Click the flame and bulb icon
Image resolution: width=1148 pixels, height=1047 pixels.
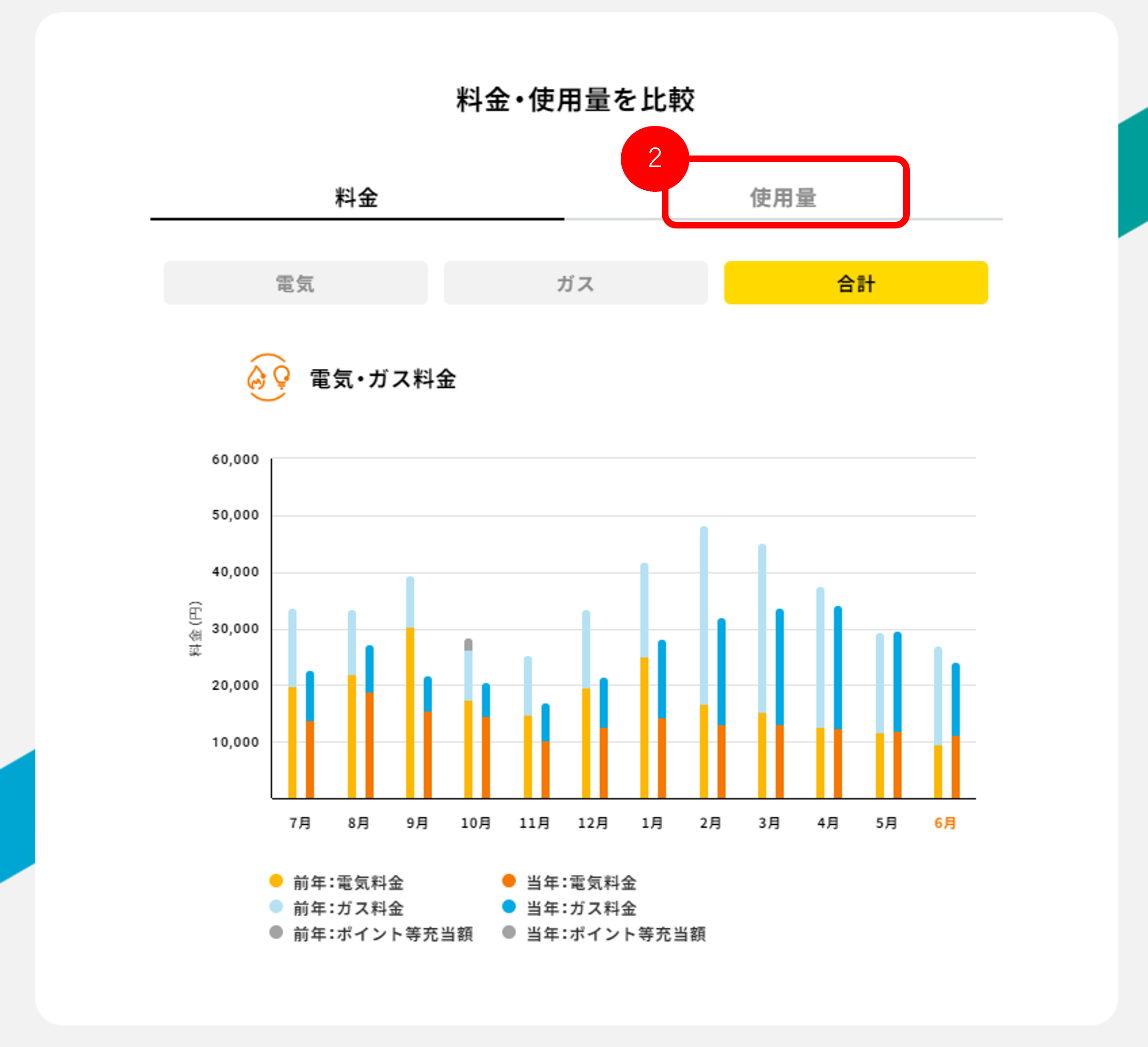click(x=268, y=378)
